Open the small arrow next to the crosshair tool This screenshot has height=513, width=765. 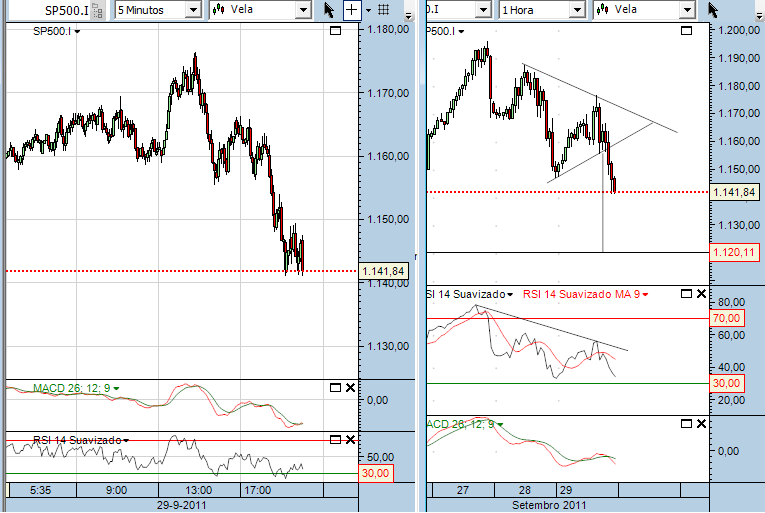coord(368,10)
